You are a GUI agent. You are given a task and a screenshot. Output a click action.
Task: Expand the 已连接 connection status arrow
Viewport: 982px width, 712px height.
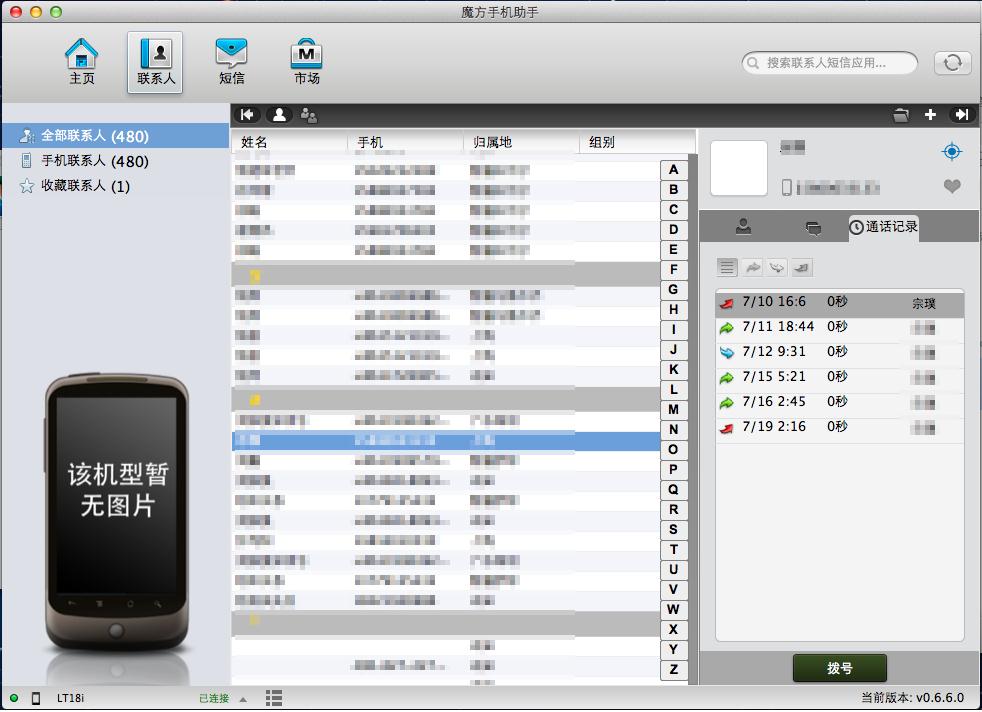244,698
